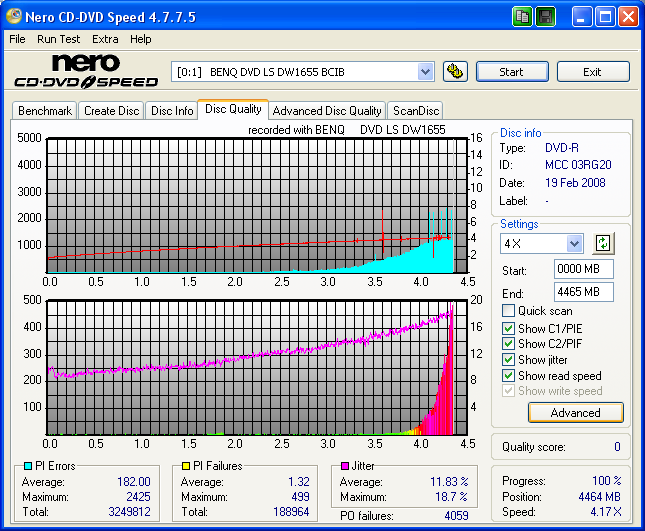
Task: Click the Exit button
Action: (593, 72)
